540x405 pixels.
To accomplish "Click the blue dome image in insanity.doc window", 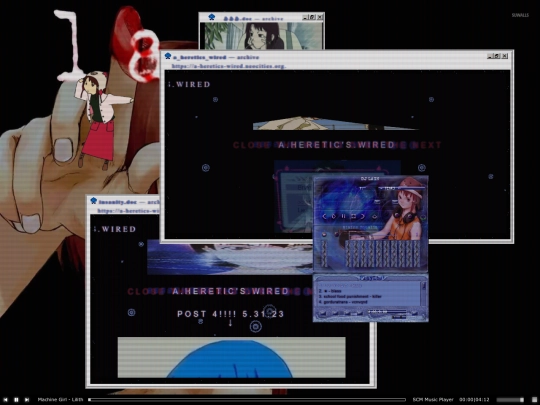I will [x=231, y=357].
